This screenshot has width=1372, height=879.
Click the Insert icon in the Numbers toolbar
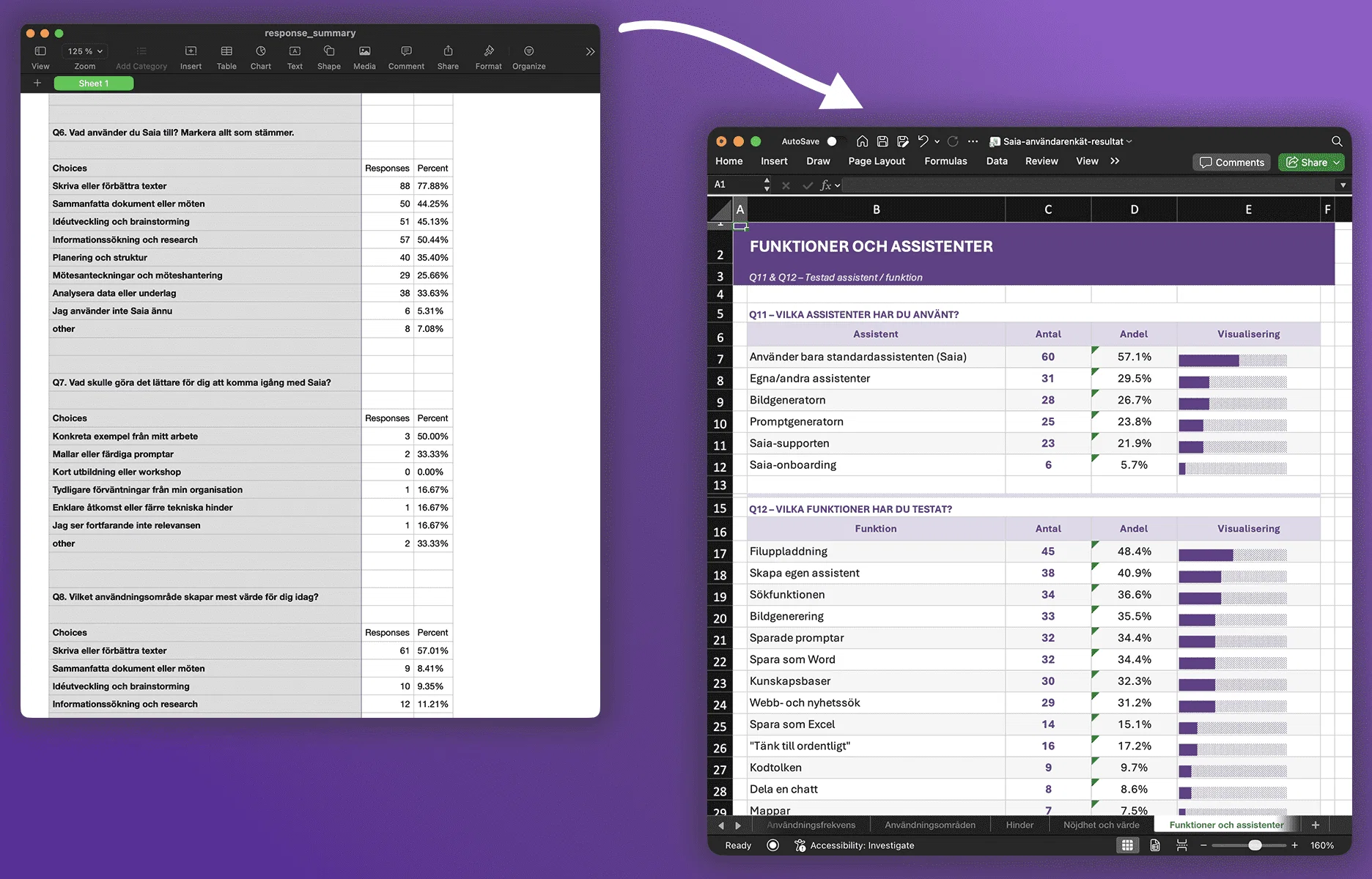coord(191,51)
